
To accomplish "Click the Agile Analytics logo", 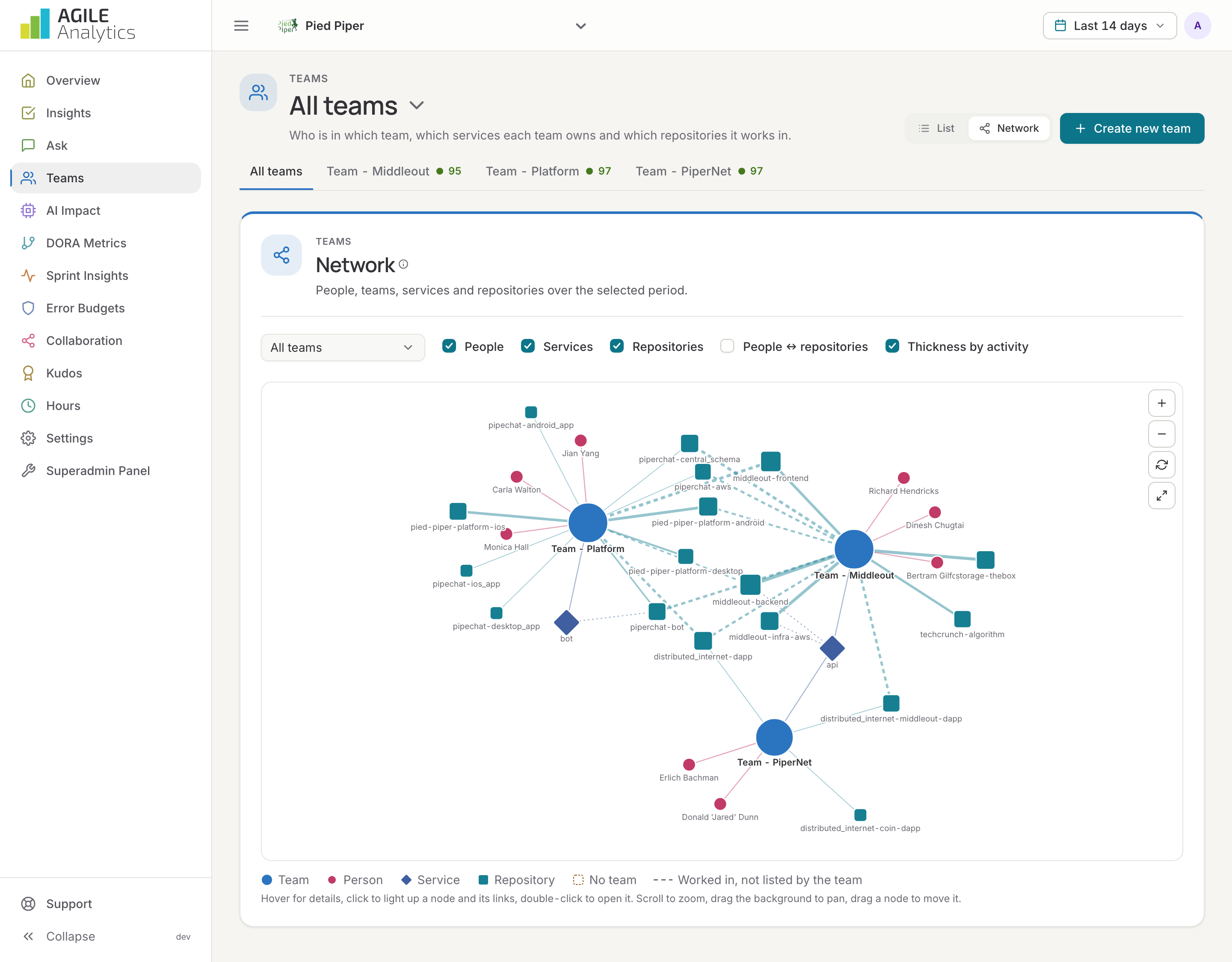I will tap(78, 25).
